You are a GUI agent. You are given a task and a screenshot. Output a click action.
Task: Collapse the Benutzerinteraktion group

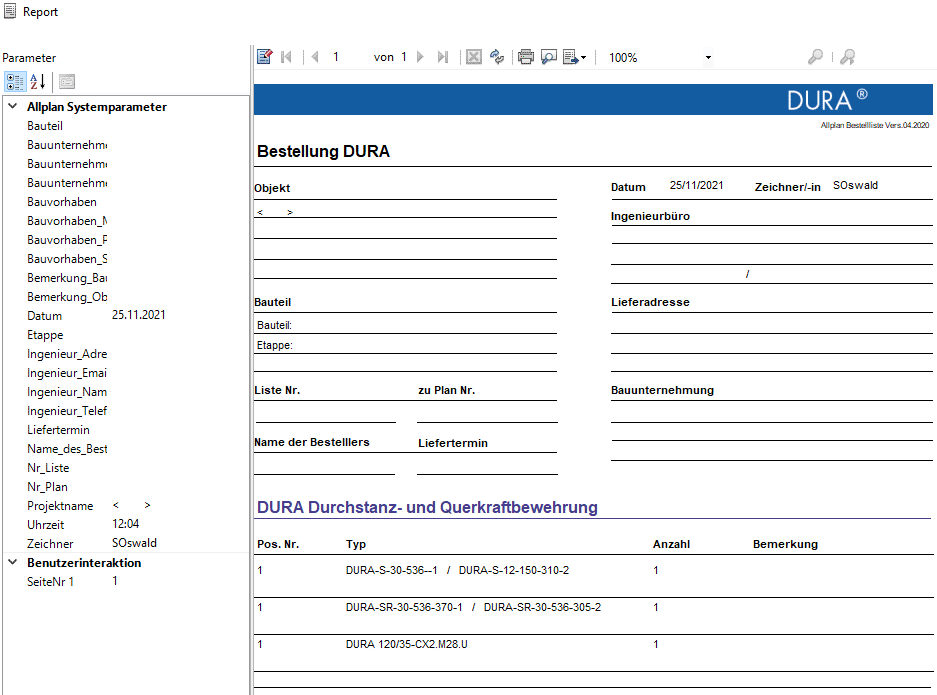coord(13,562)
